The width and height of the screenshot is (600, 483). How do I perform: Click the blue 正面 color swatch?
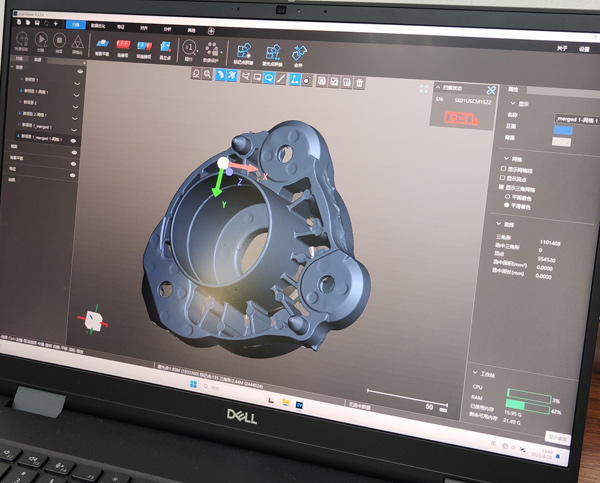[x=563, y=130]
